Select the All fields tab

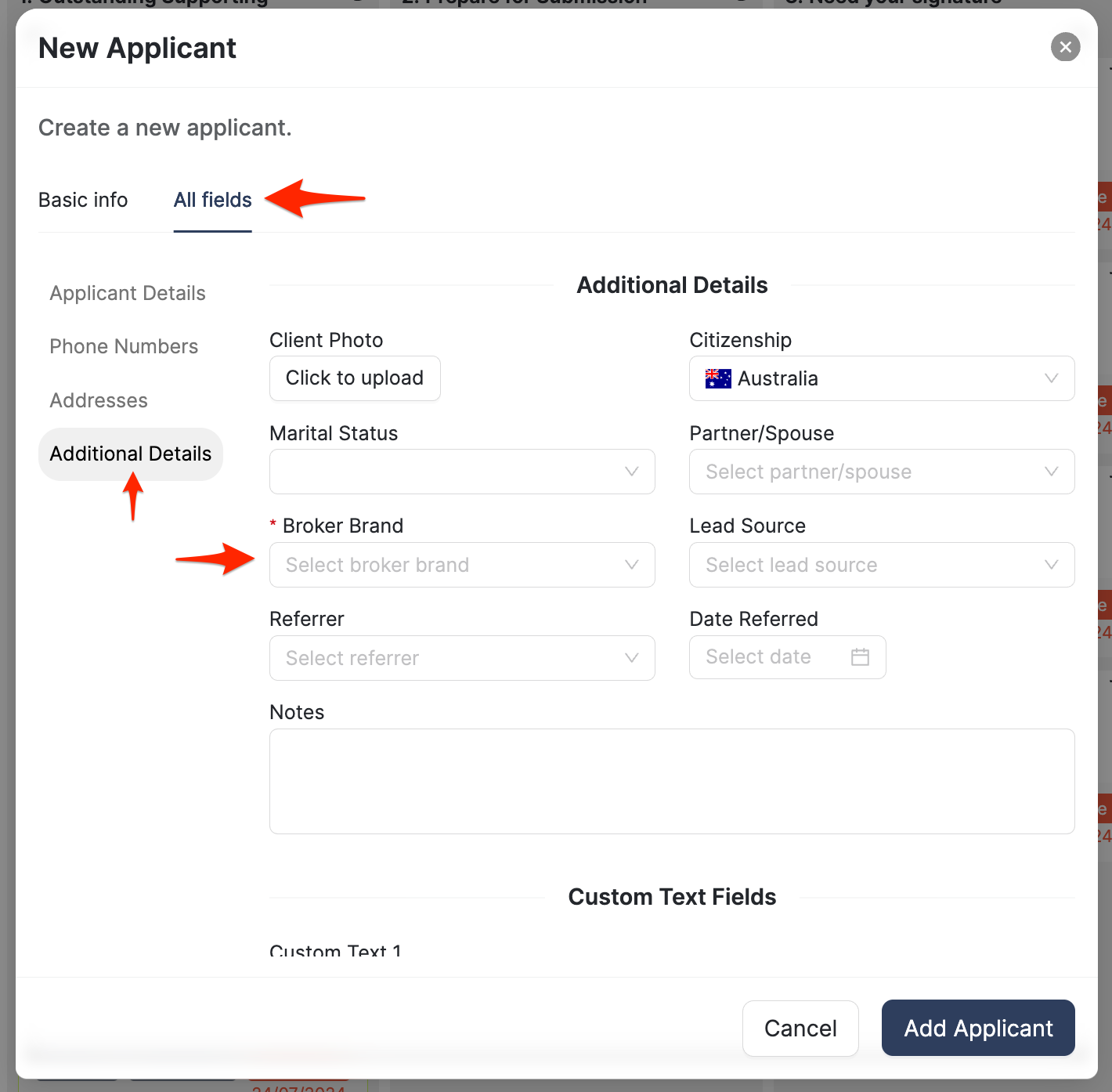(x=212, y=200)
